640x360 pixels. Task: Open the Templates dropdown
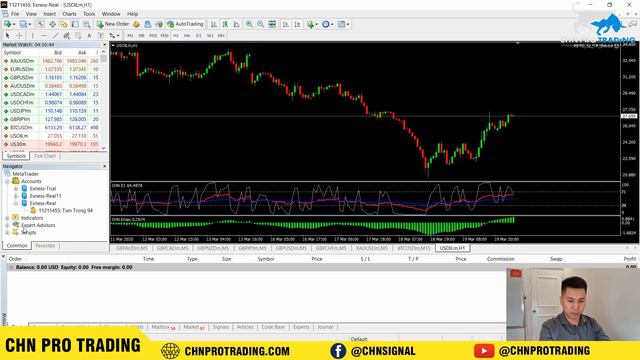(343, 24)
